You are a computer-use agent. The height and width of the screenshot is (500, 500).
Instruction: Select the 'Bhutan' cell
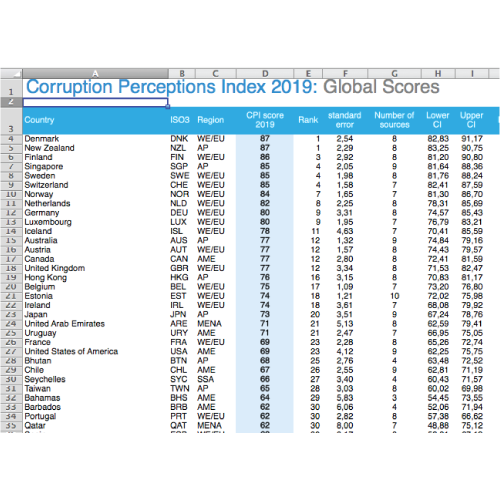click(x=95, y=361)
